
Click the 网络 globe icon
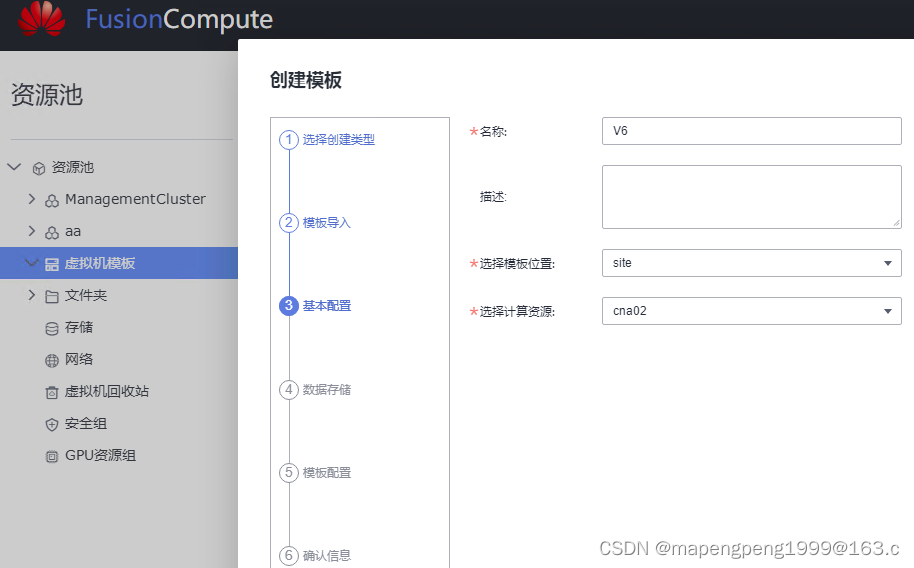(52, 361)
